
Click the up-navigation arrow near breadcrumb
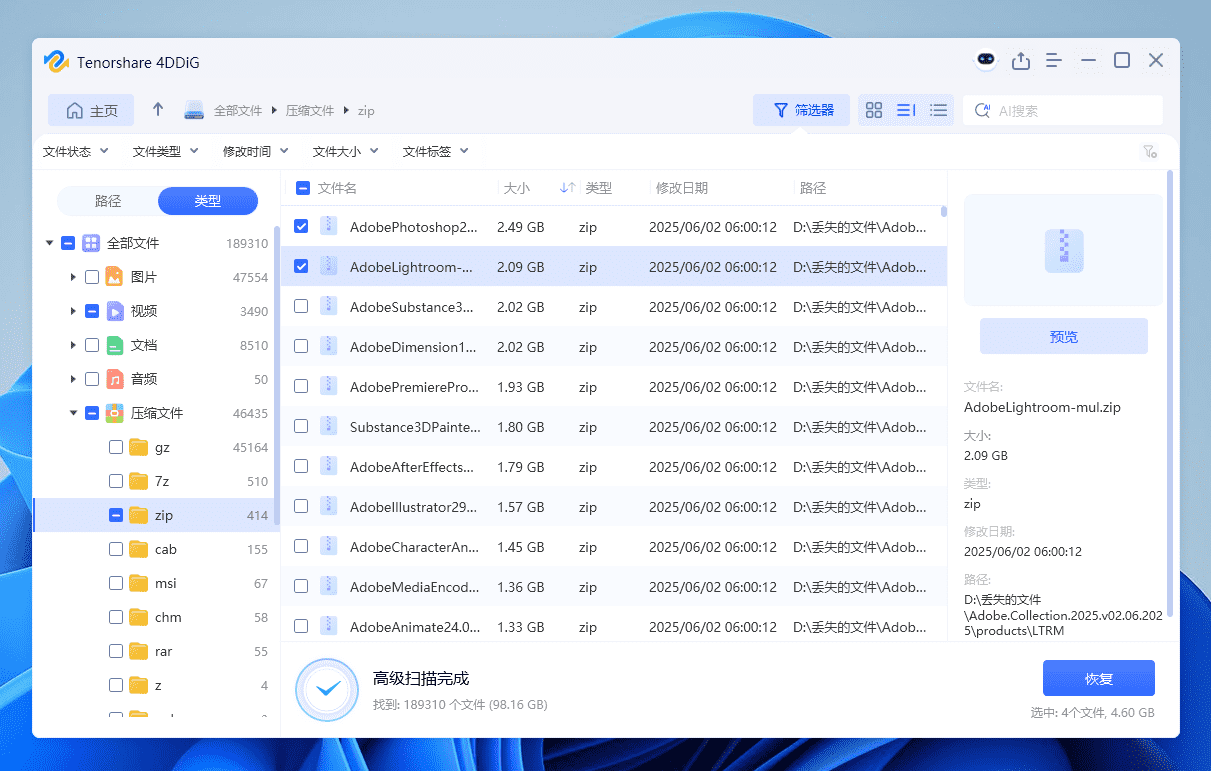click(x=157, y=110)
